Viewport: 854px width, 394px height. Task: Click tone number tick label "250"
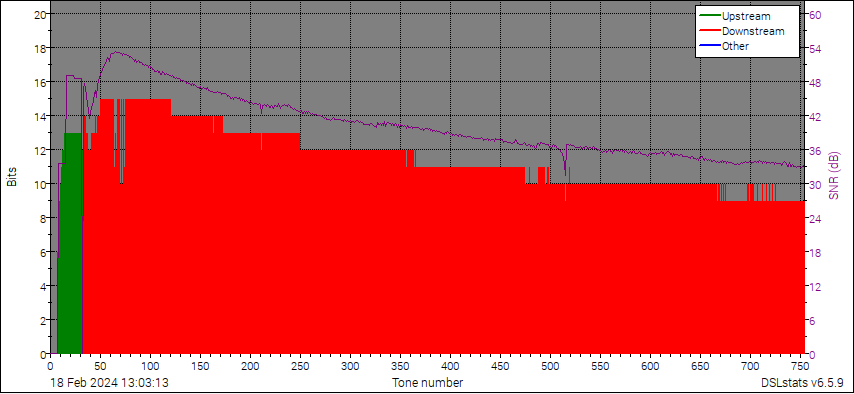(x=301, y=365)
